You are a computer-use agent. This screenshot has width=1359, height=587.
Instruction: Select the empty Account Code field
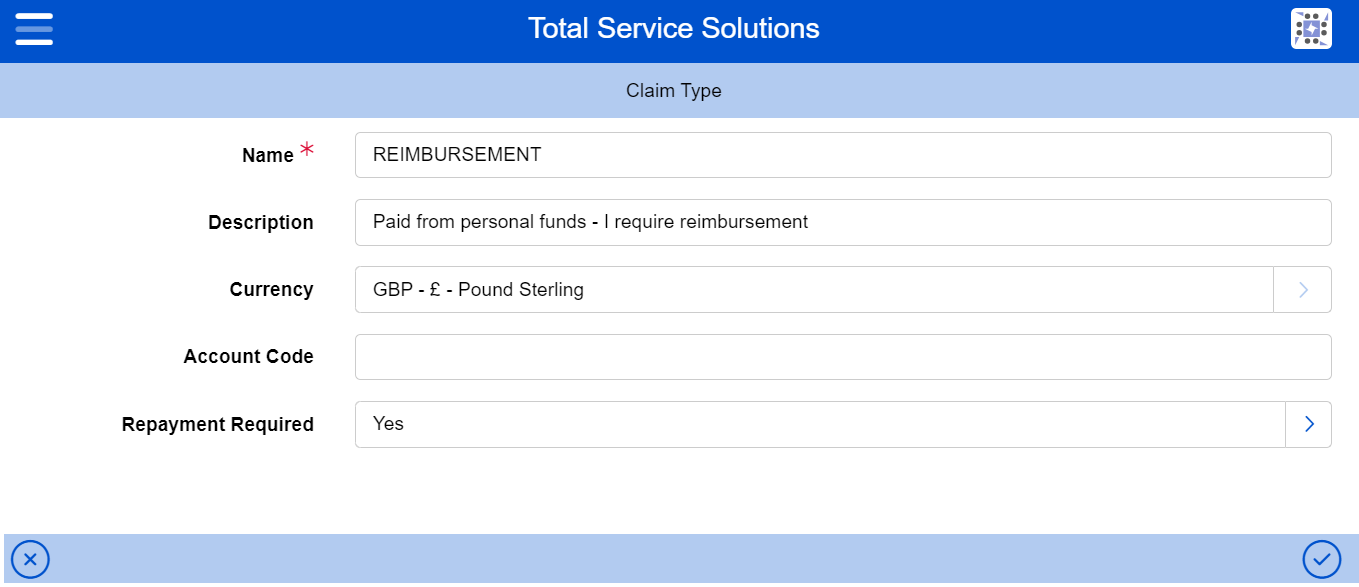point(843,357)
